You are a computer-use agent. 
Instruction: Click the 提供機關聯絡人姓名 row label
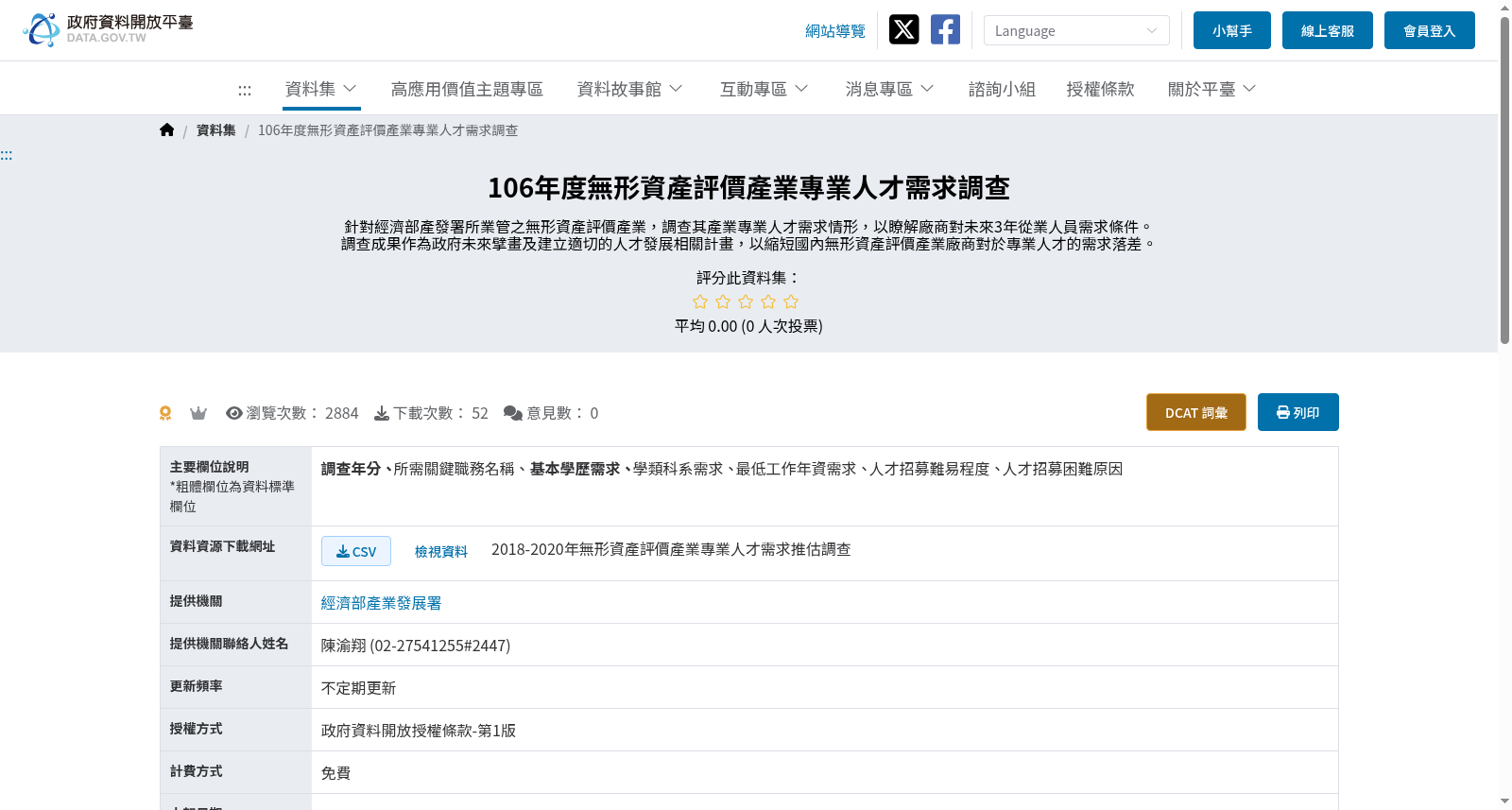(230, 644)
